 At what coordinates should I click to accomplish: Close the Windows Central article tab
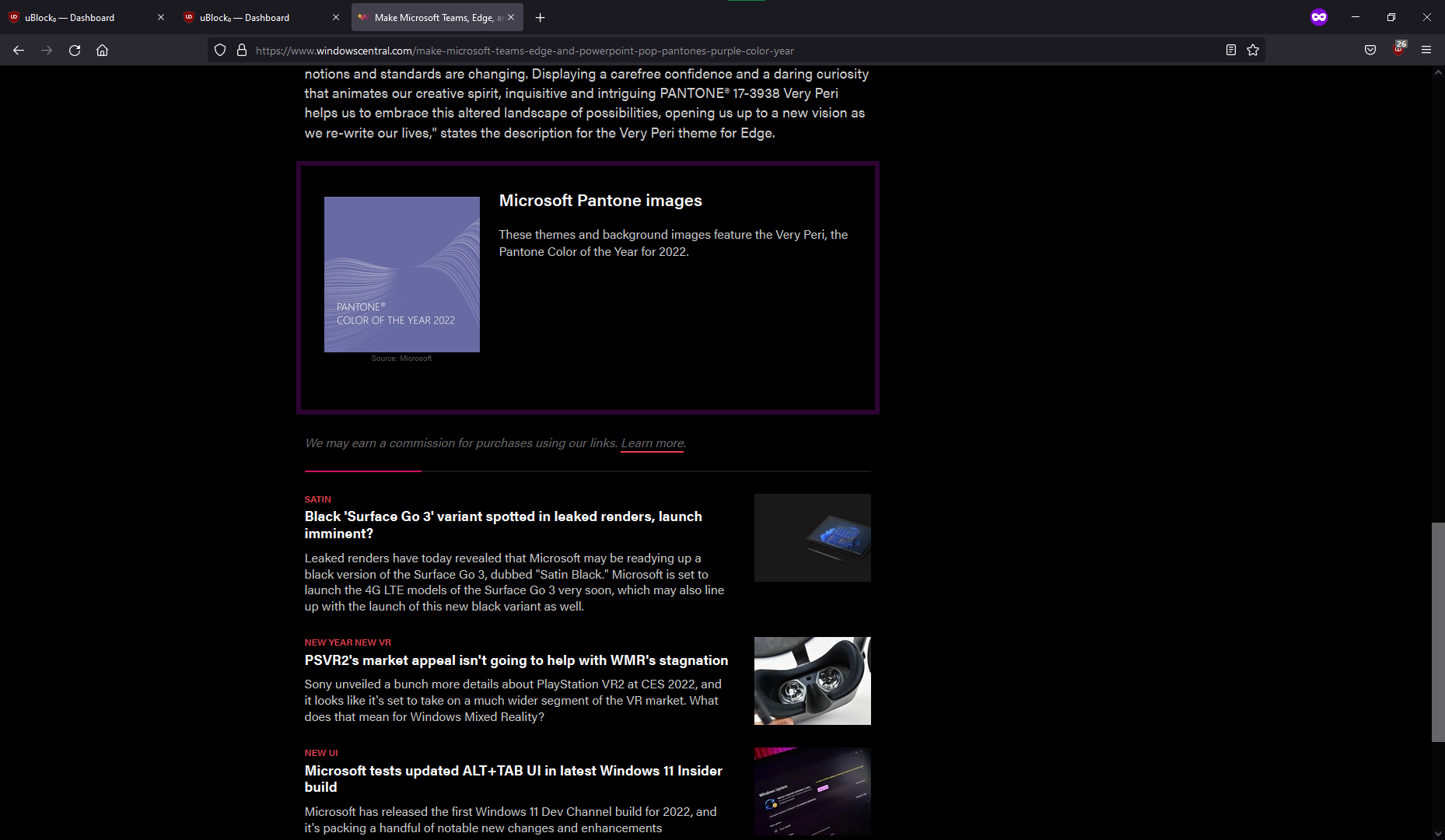tap(511, 16)
